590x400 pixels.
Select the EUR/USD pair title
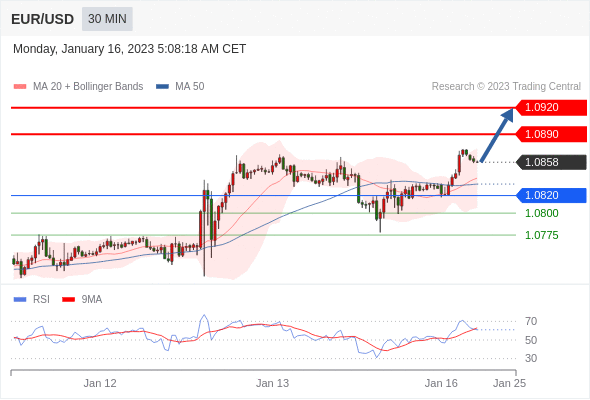coord(43,19)
